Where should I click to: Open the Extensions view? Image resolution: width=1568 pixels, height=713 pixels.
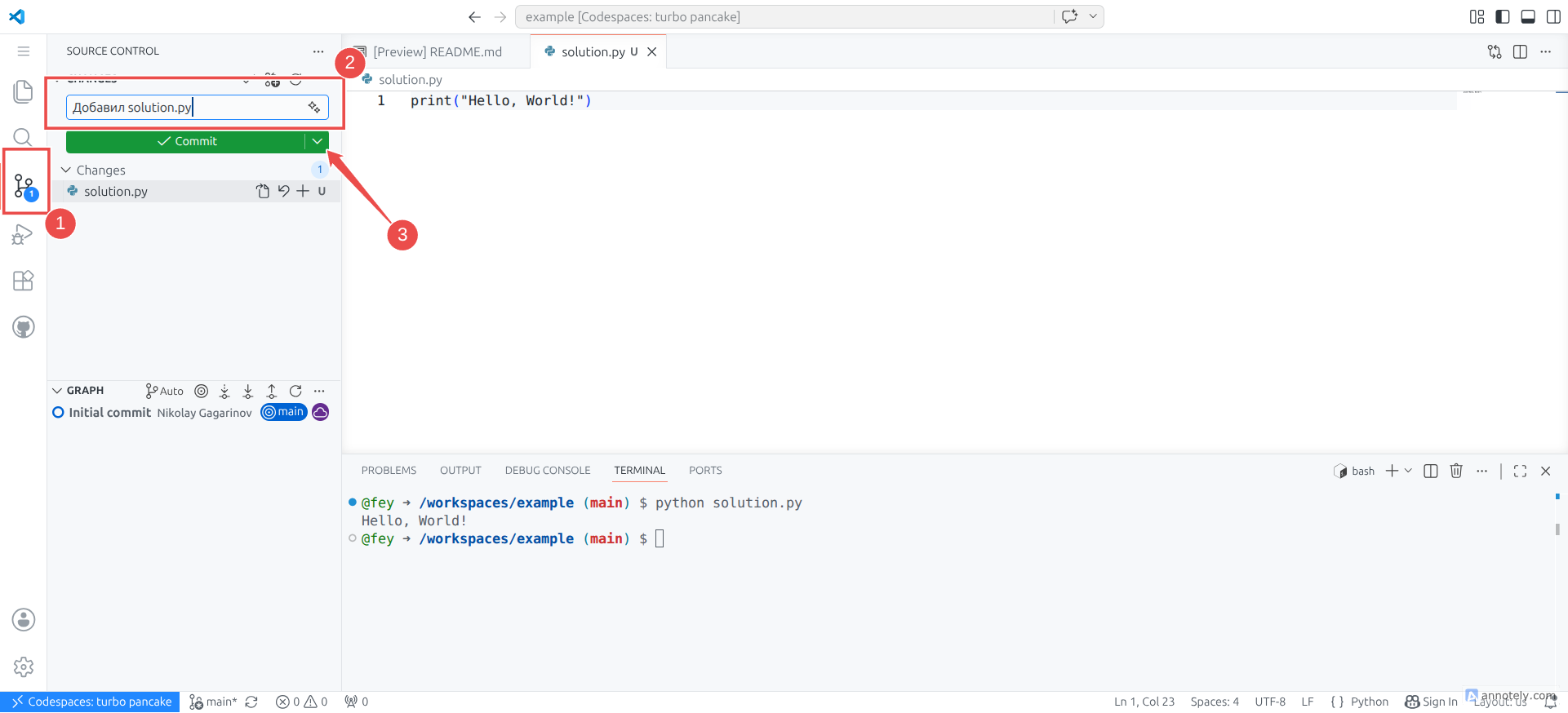click(x=23, y=281)
